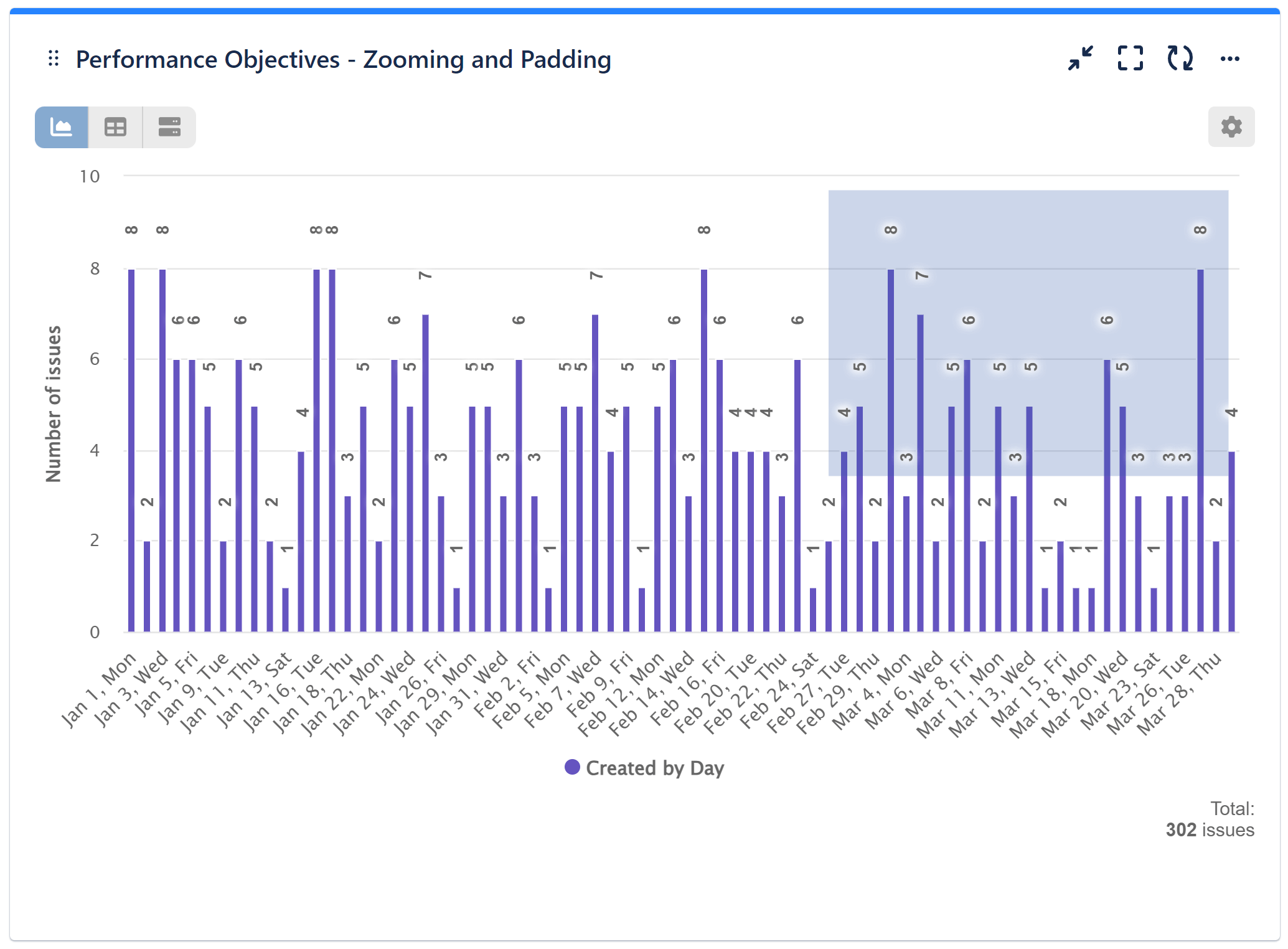Expand the gadget to fullscreen

[1131, 58]
